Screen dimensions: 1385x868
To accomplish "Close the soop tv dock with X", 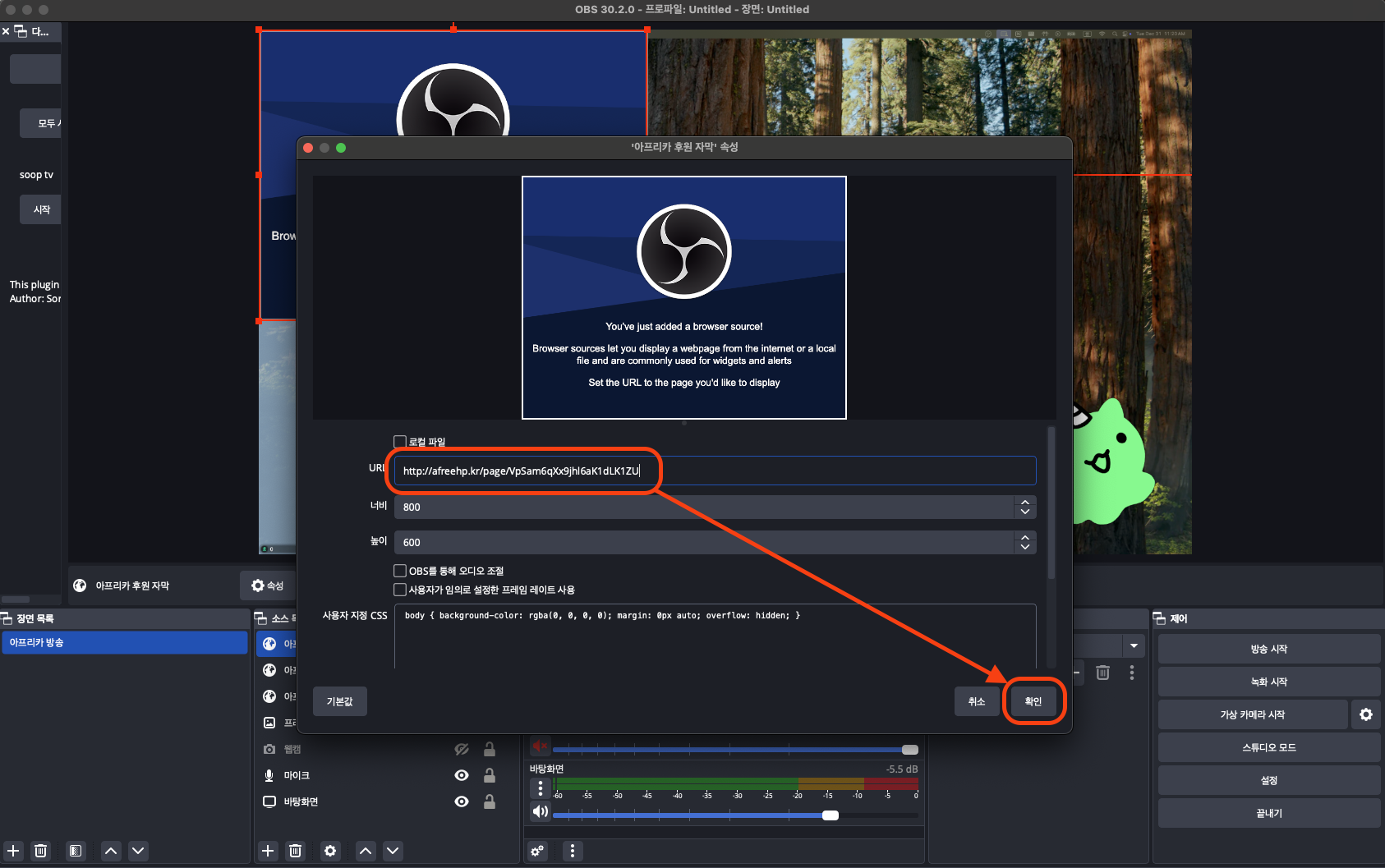I will coord(6,31).
